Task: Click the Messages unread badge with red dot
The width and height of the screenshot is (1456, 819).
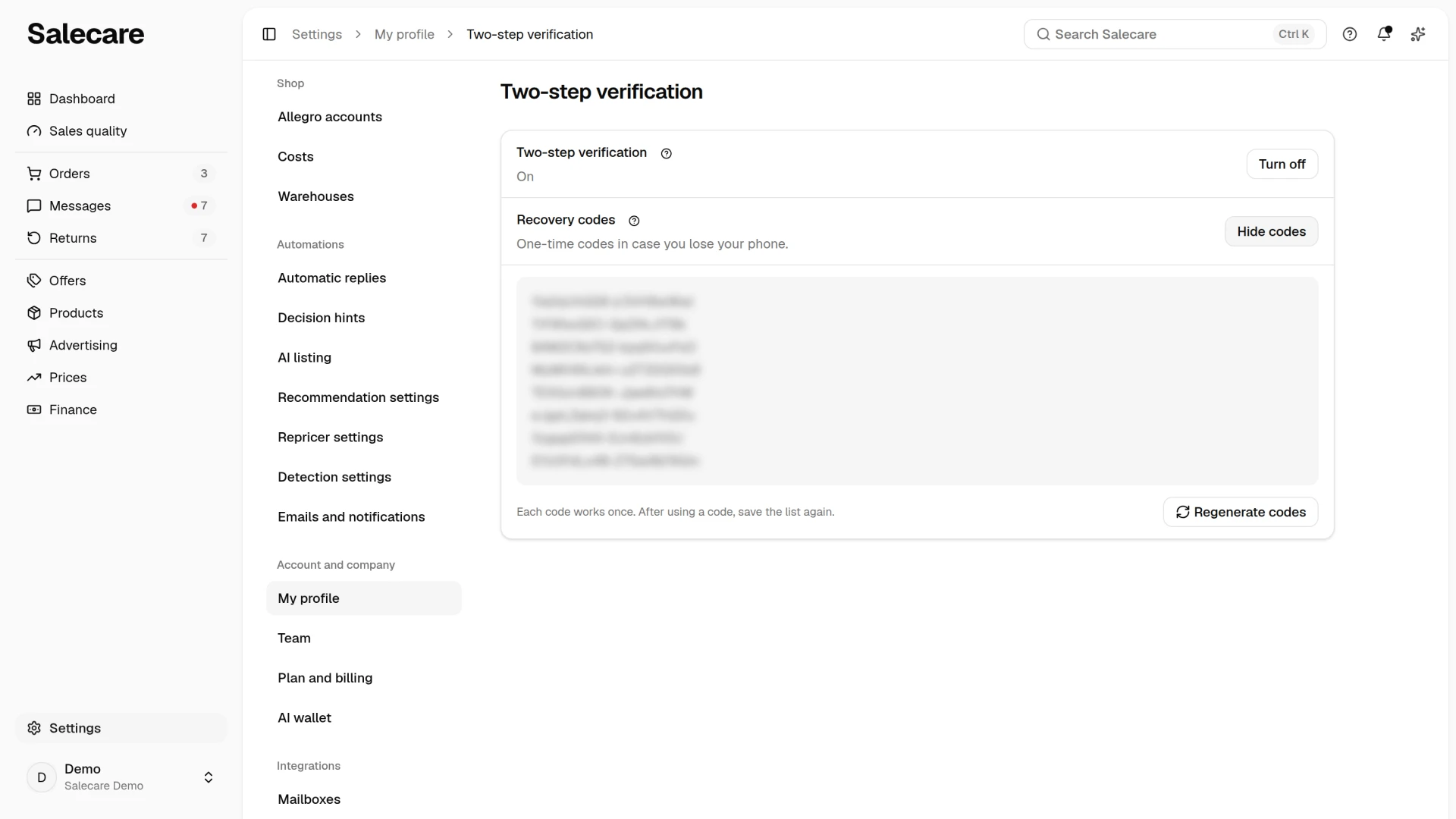Action: click(x=199, y=206)
